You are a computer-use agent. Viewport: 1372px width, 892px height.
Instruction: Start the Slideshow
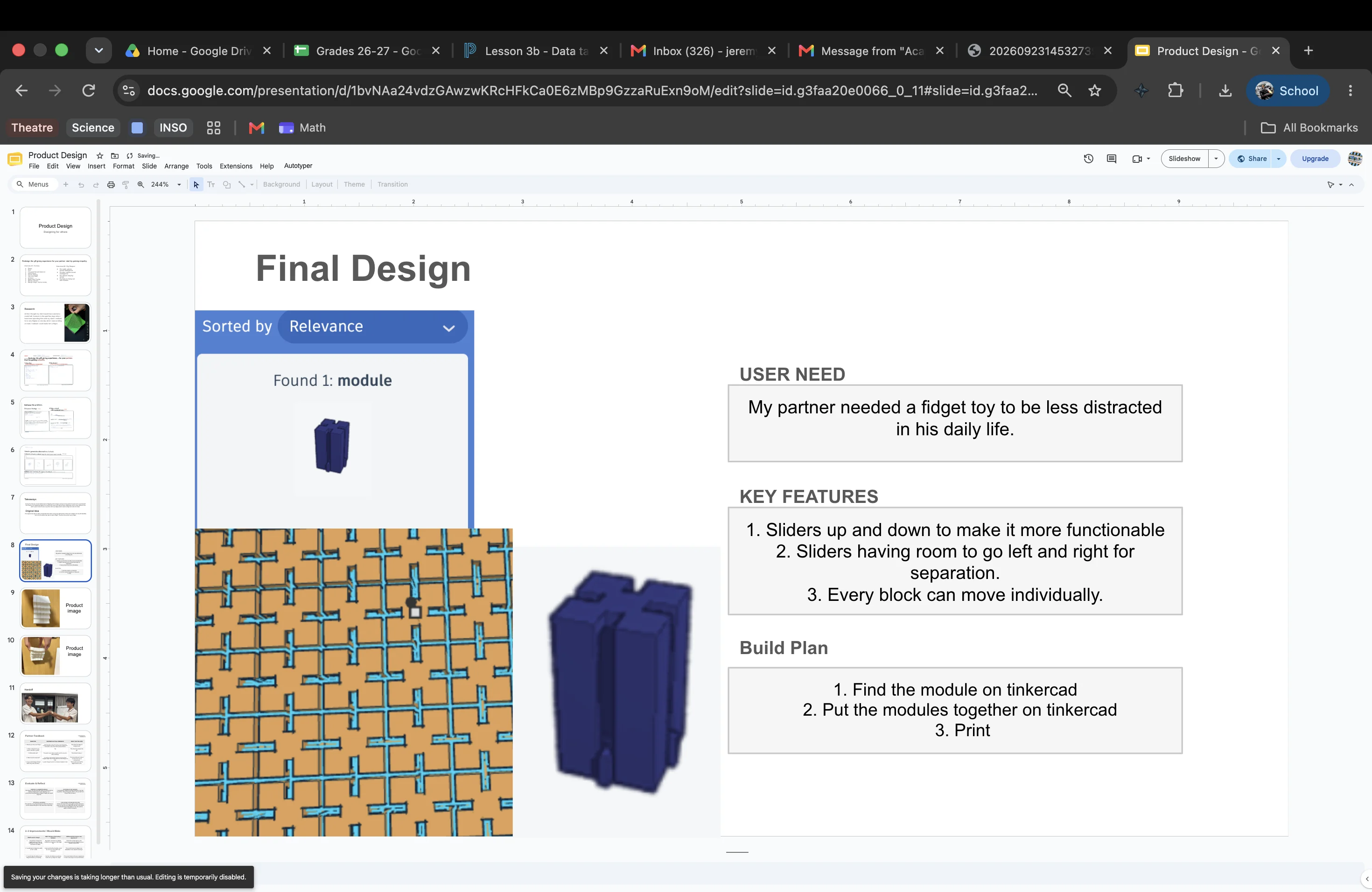1184,159
